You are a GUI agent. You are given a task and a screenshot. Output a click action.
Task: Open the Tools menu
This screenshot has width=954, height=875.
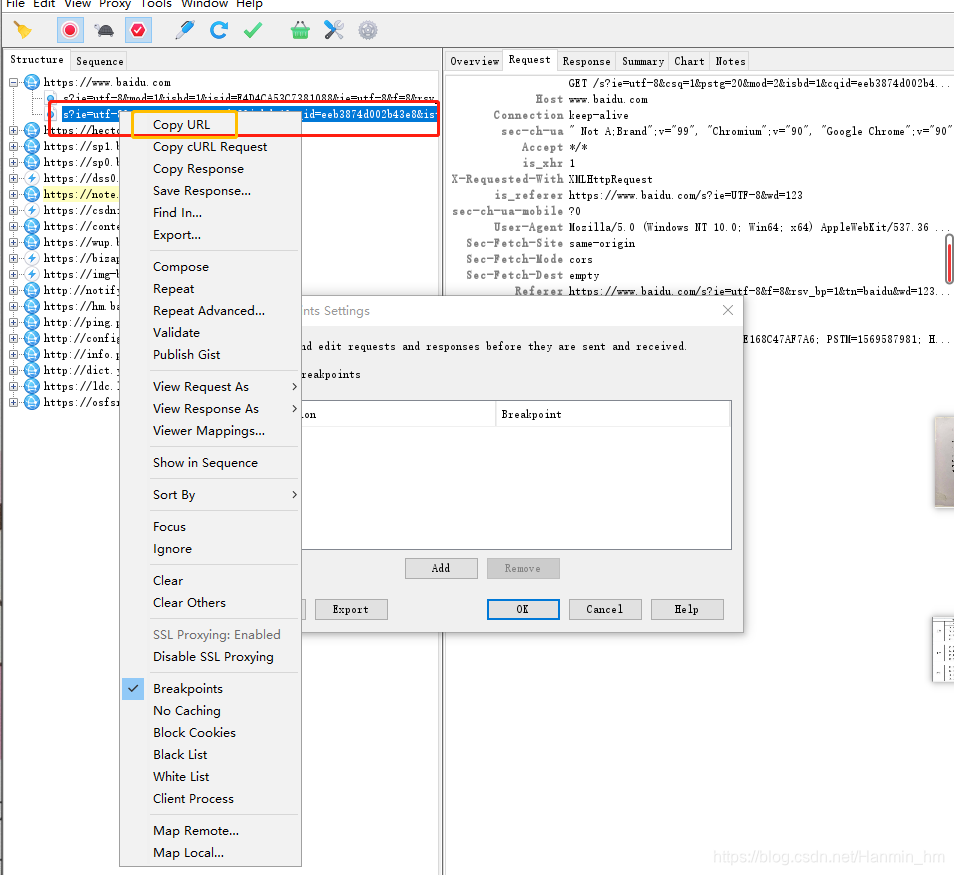click(x=156, y=4)
